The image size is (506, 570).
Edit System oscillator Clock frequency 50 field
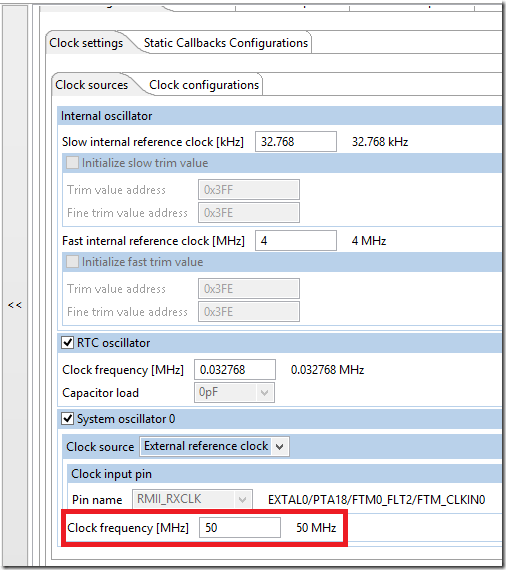pyautogui.click(x=240, y=527)
